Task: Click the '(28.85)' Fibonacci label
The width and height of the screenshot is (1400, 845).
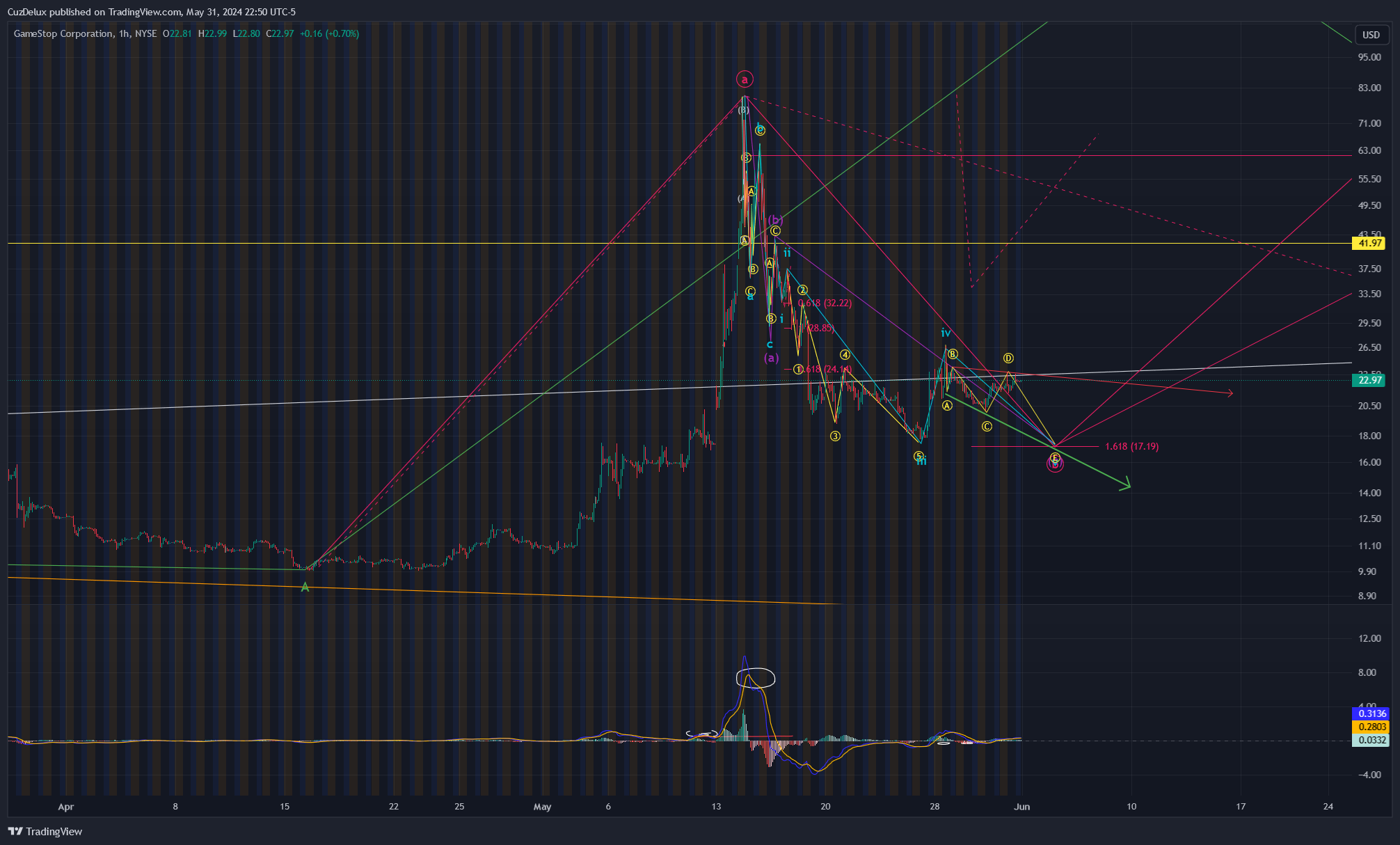Action: [820, 328]
